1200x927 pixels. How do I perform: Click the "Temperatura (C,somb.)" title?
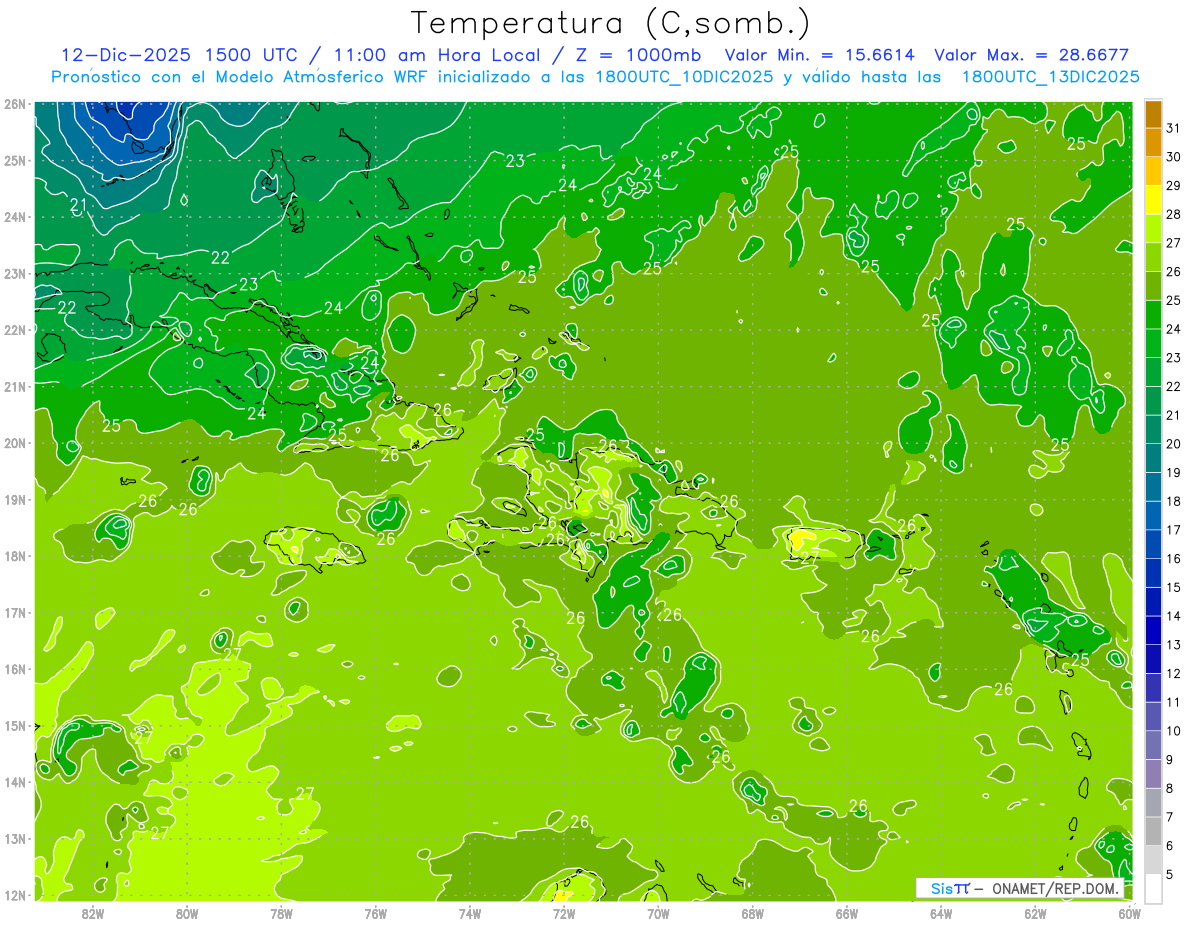click(x=609, y=23)
